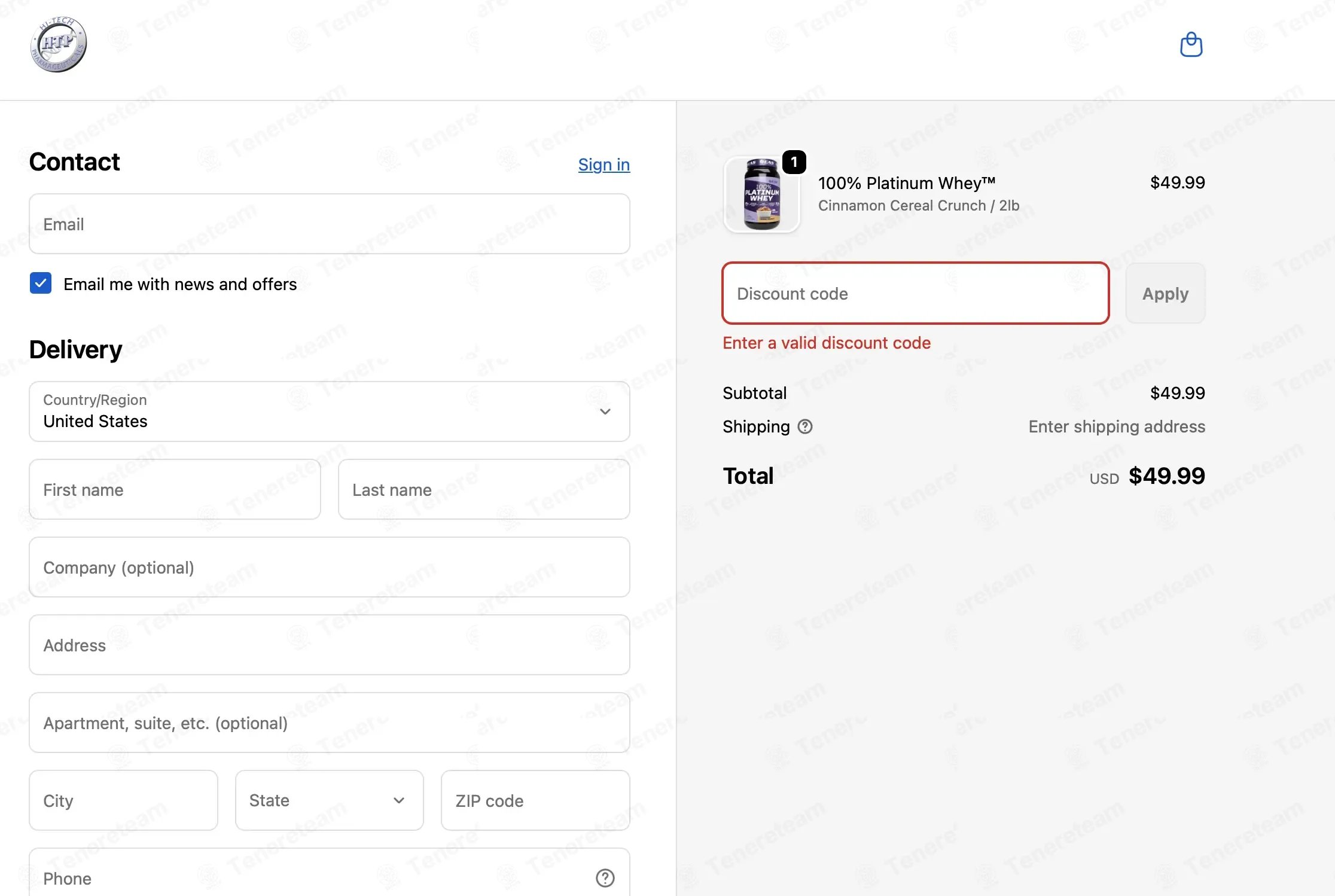Select the 100% Platinum Whey product name
This screenshot has height=896, width=1335.
point(907,183)
